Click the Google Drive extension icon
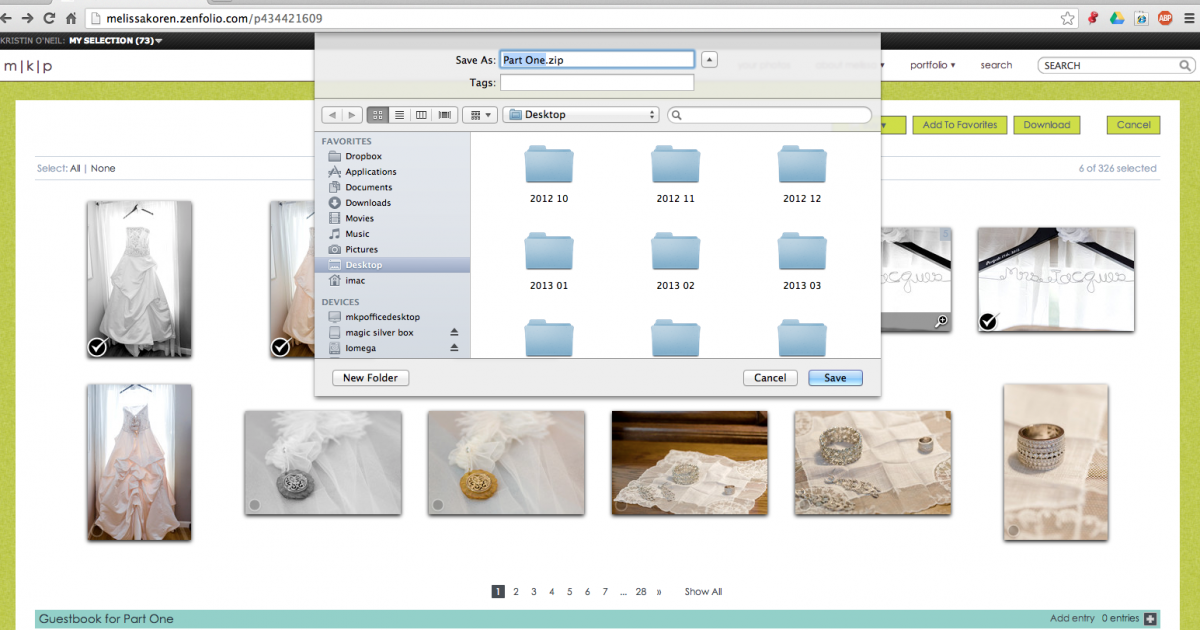Image resolution: width=1200 pixels, height=630 pixels. point(1118,18)
